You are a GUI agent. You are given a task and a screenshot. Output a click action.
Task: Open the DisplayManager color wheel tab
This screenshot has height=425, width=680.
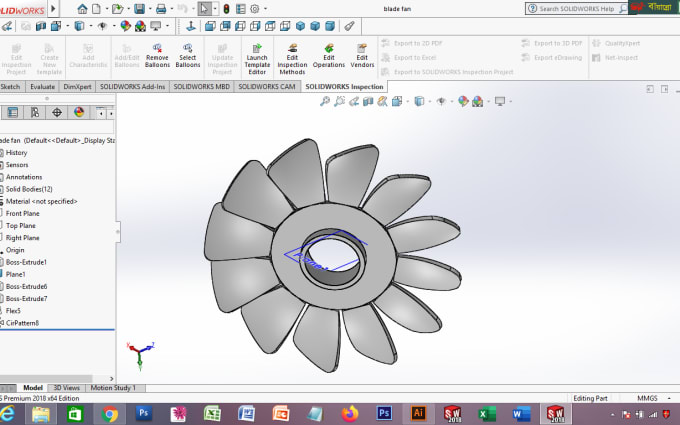(79, 113)
